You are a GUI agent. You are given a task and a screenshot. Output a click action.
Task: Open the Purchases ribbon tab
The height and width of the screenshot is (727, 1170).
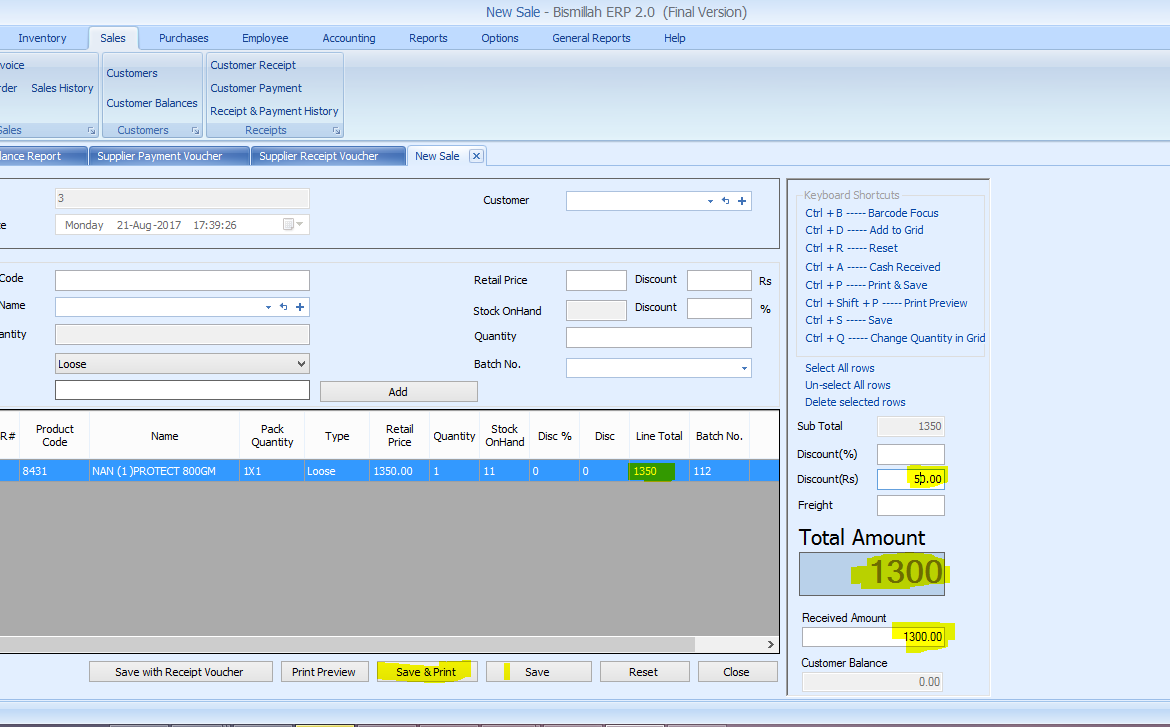184,38
